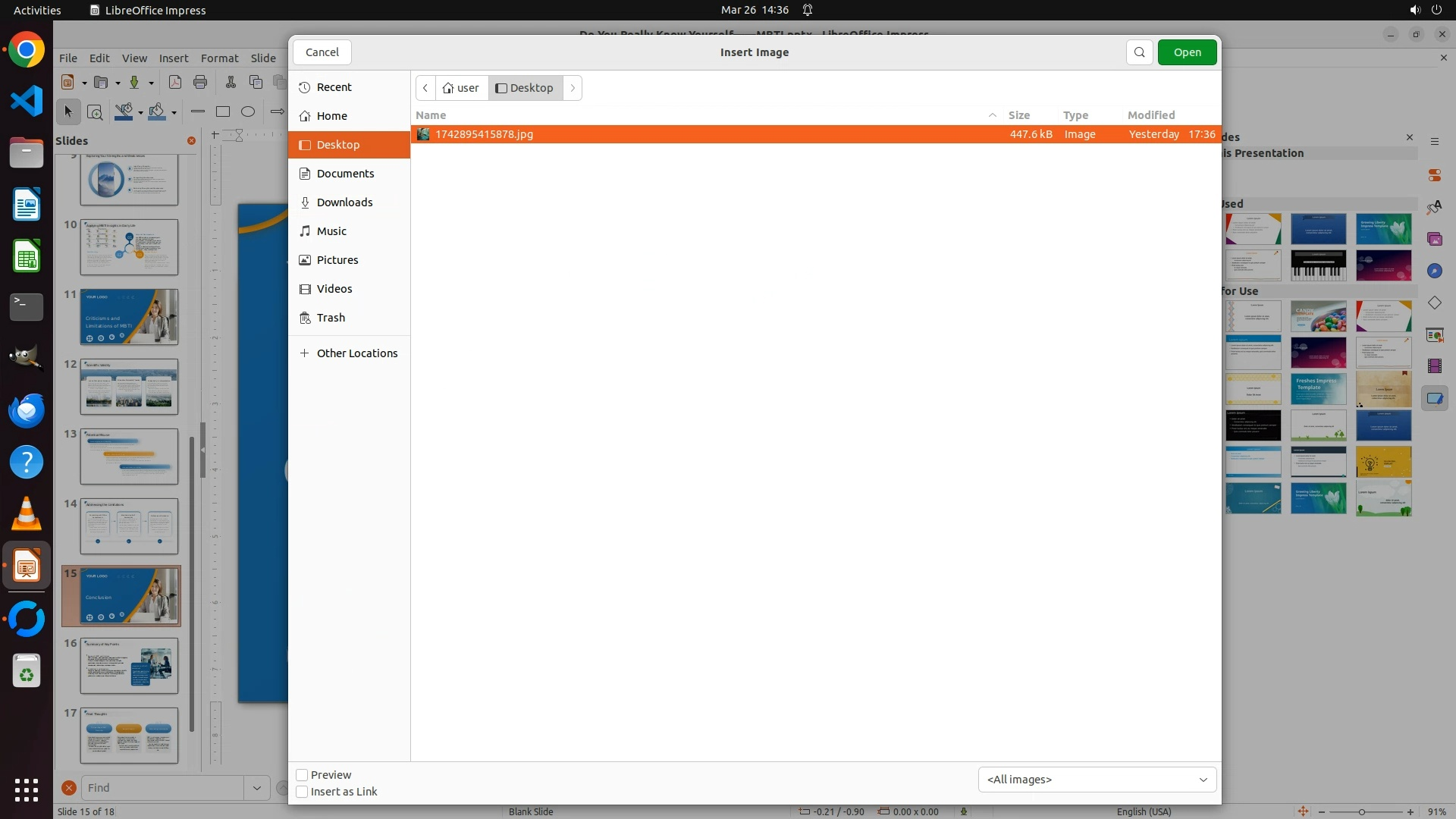Screen dimensions: 1456x819
Task: Click the green Open button
Action: point(1187,52)
